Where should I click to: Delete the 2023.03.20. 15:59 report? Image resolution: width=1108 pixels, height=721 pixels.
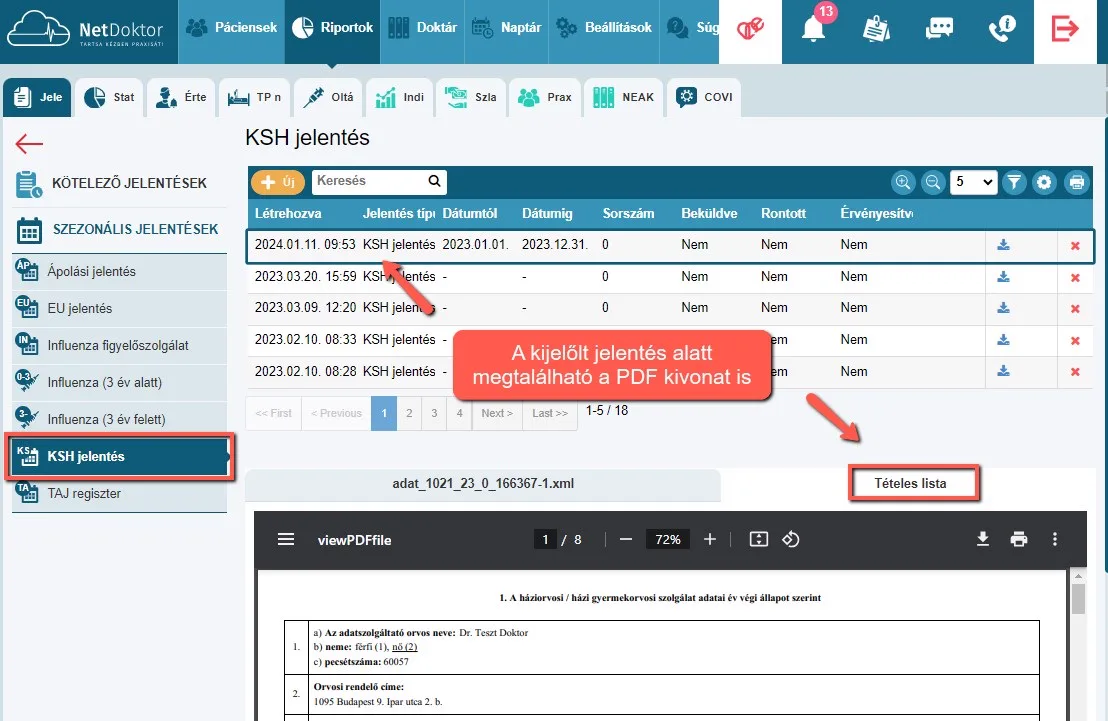(1075, 278)
